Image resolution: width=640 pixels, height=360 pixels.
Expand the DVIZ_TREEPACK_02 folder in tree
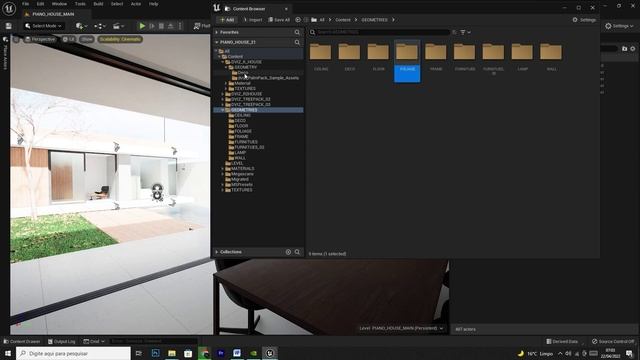pyautogui.click(x=223, y=99)
